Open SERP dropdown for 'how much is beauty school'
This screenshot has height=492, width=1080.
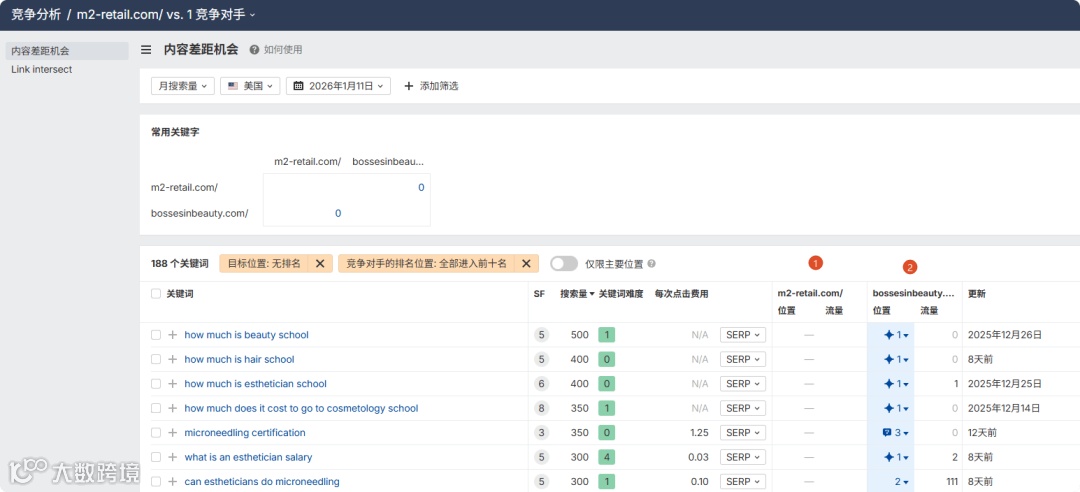[742, 335]
